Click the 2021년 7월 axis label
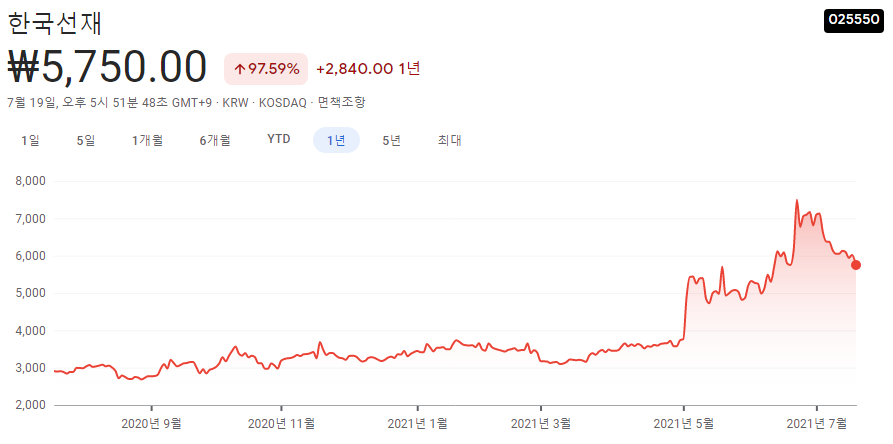 pyautogui.click(x=817, y=424)
